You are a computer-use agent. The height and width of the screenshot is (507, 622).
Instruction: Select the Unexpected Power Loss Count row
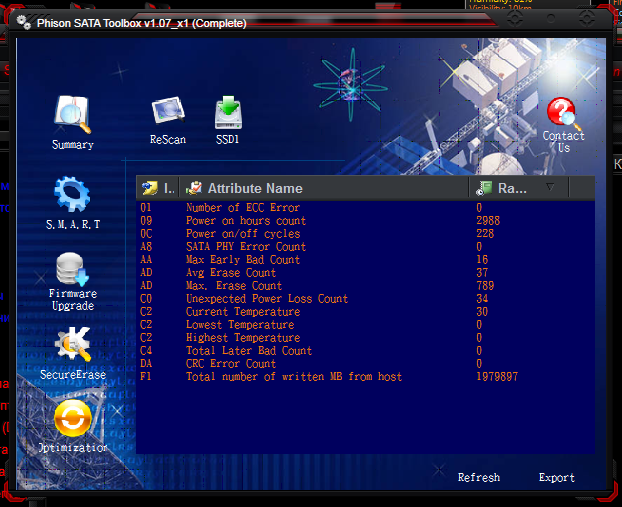[x=365, y=299]
